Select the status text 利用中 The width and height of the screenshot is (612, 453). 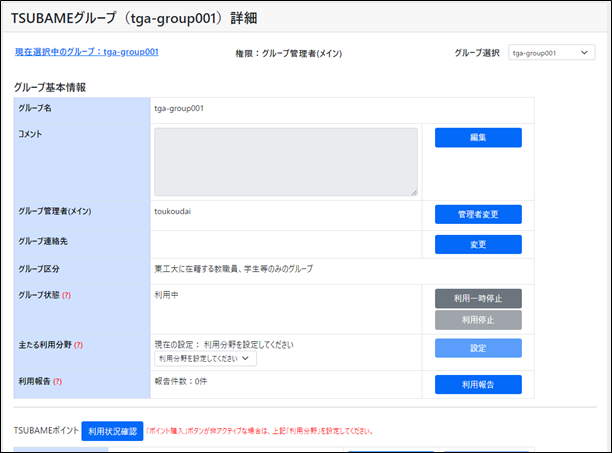(167, 295)
